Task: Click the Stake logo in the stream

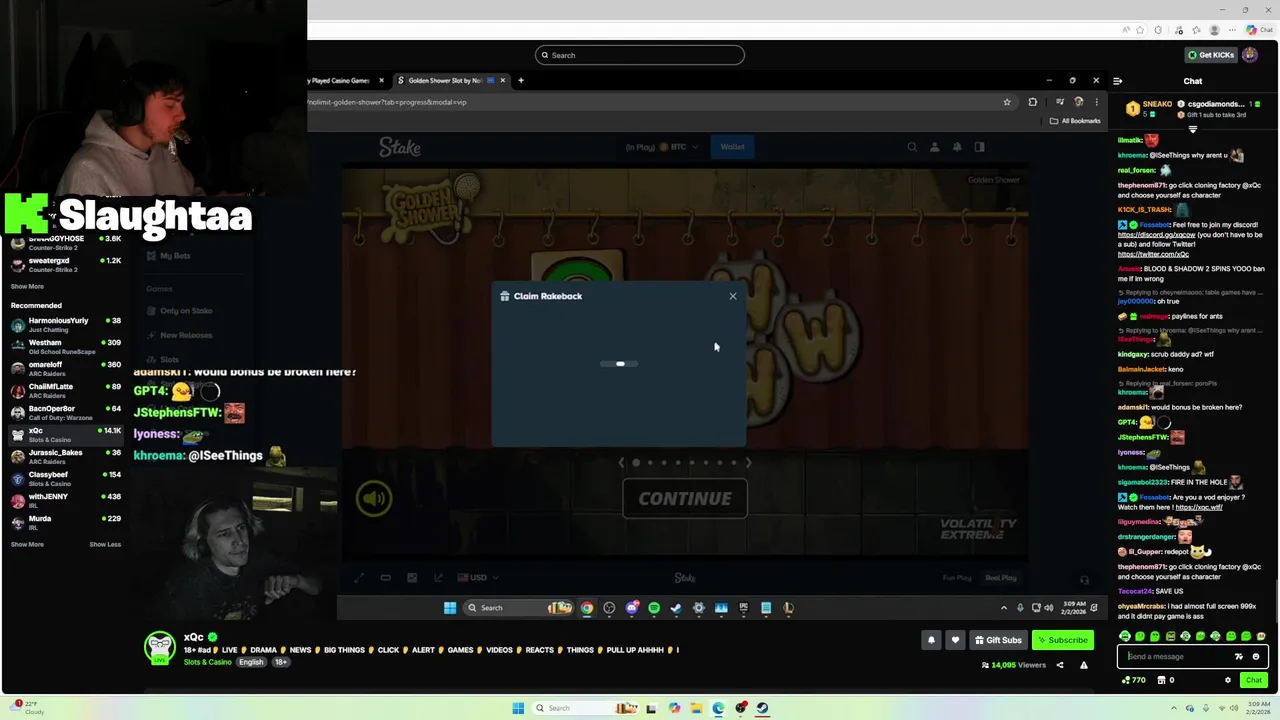Action: click(400, 147)
